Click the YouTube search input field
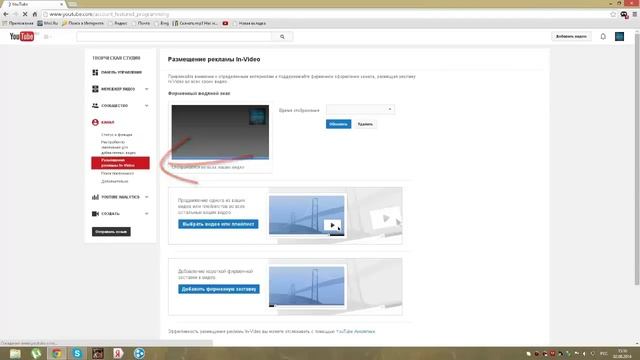Viewport: 640px width, 360px height. click(174, 37)
